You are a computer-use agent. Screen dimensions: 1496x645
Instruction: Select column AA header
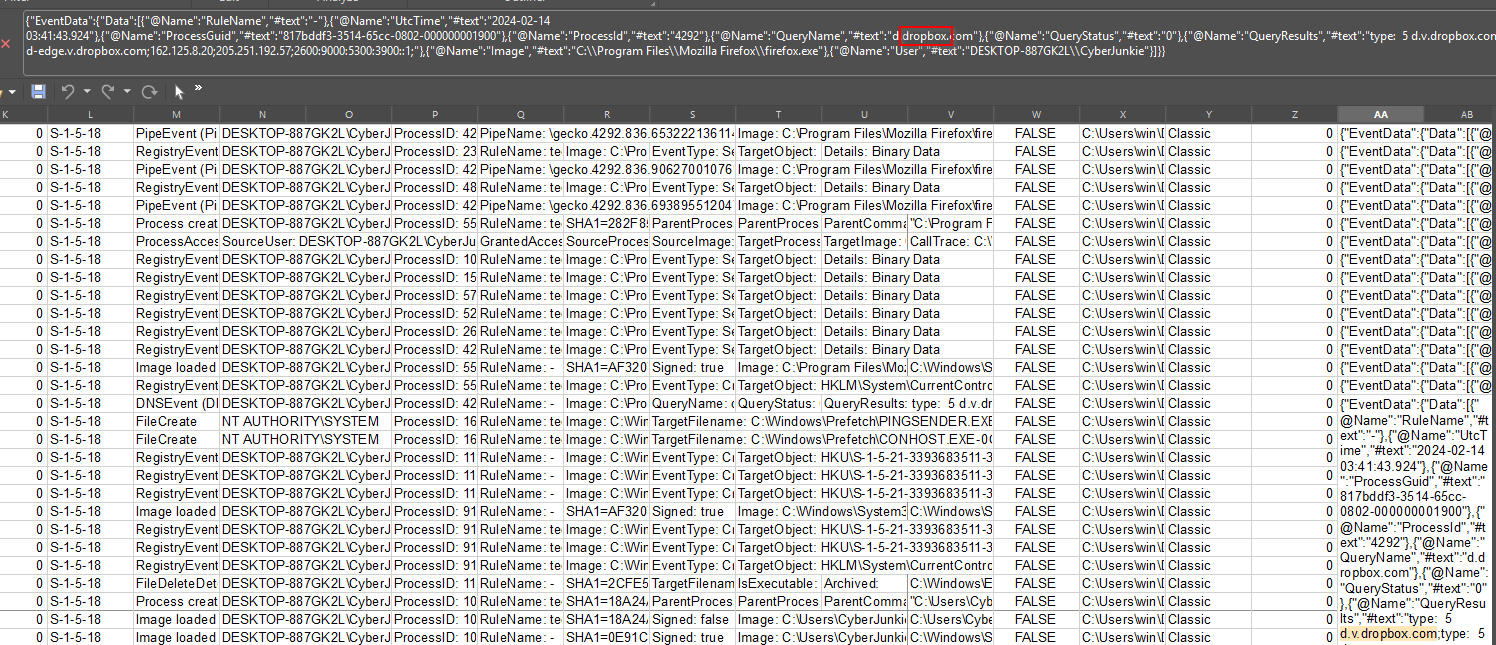1380,115
